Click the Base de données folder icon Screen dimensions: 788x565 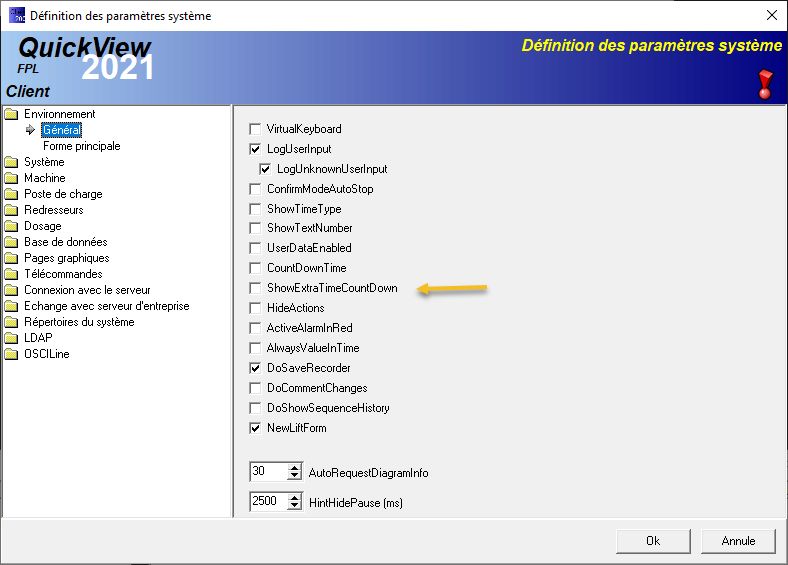[x=11, y=242]
